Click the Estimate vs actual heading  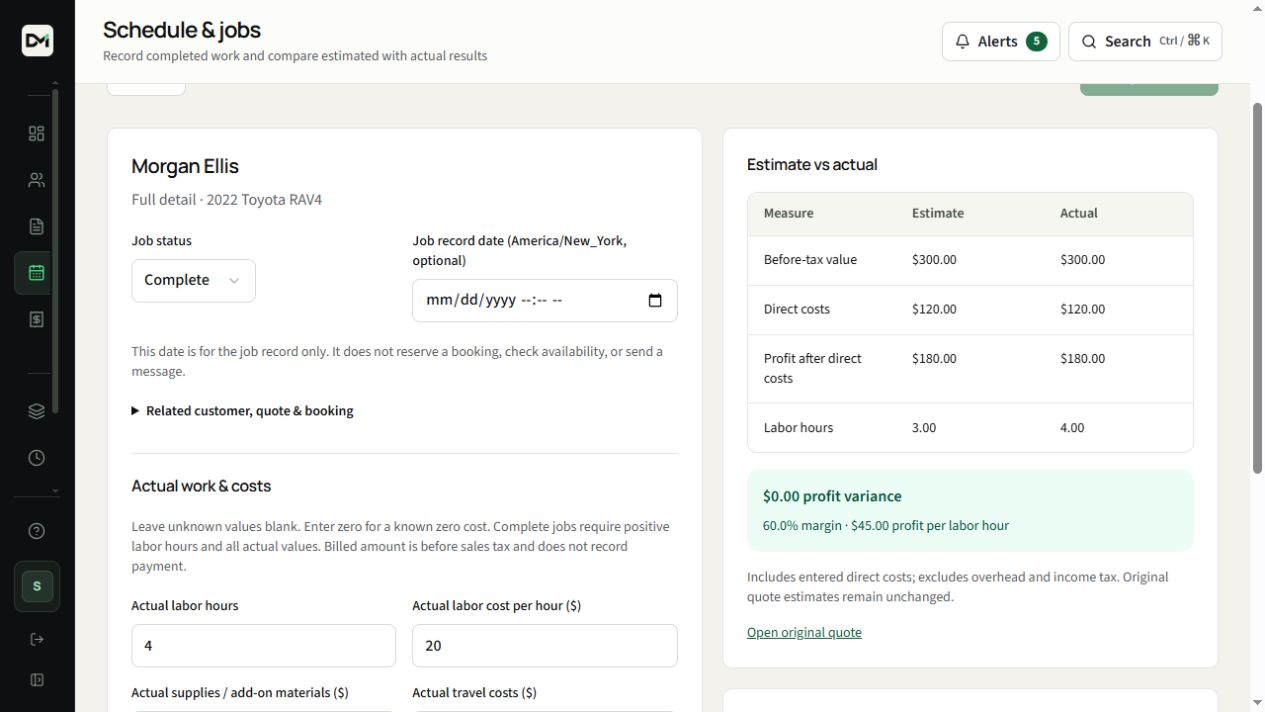(812, 164)
